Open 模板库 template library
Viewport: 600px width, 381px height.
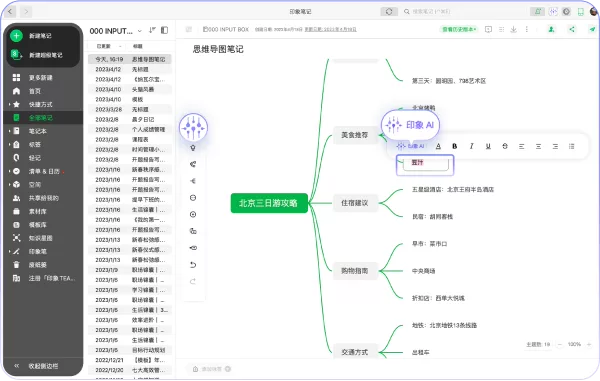point(38,225)
